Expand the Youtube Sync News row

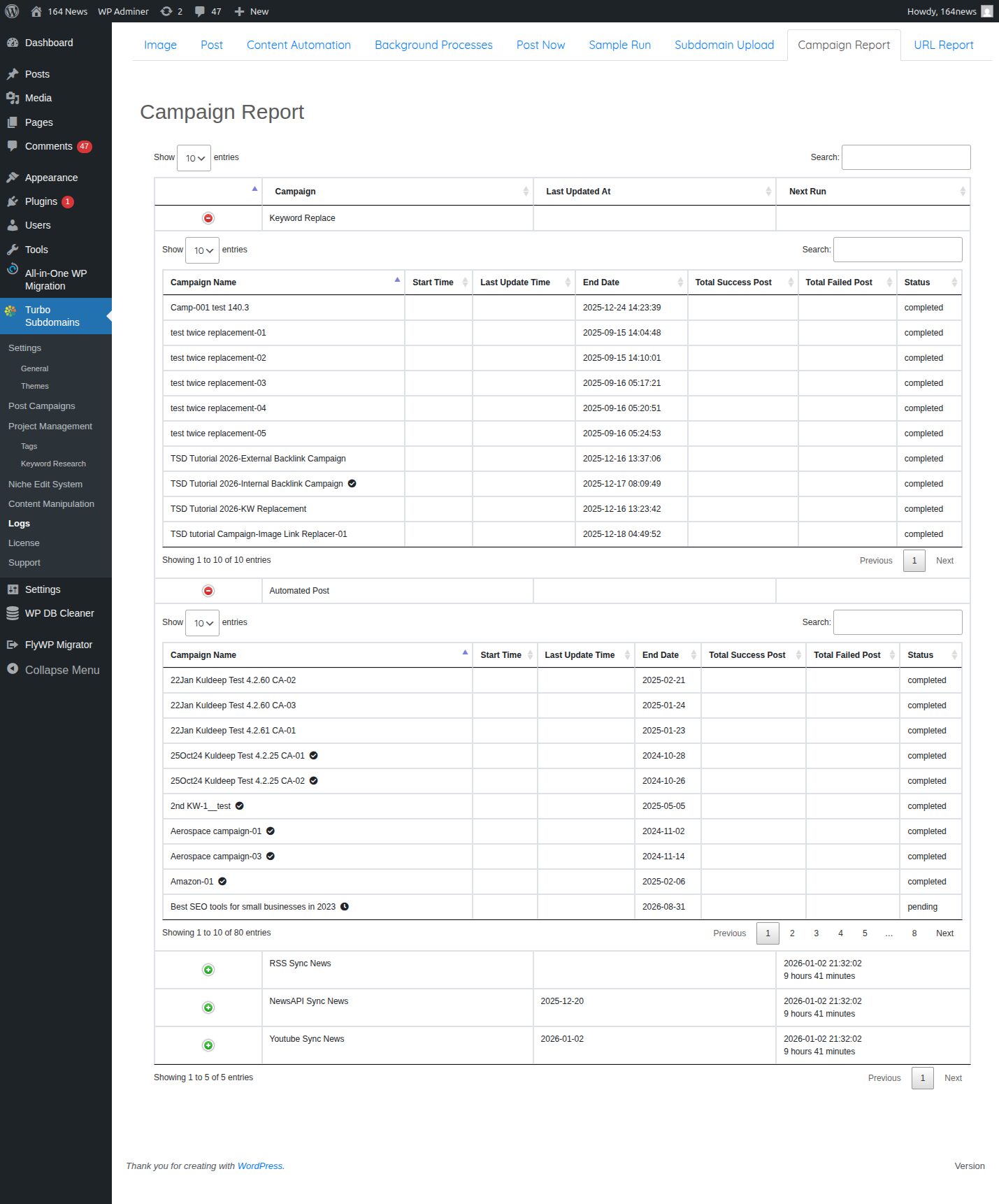[x=208, y=1045]
